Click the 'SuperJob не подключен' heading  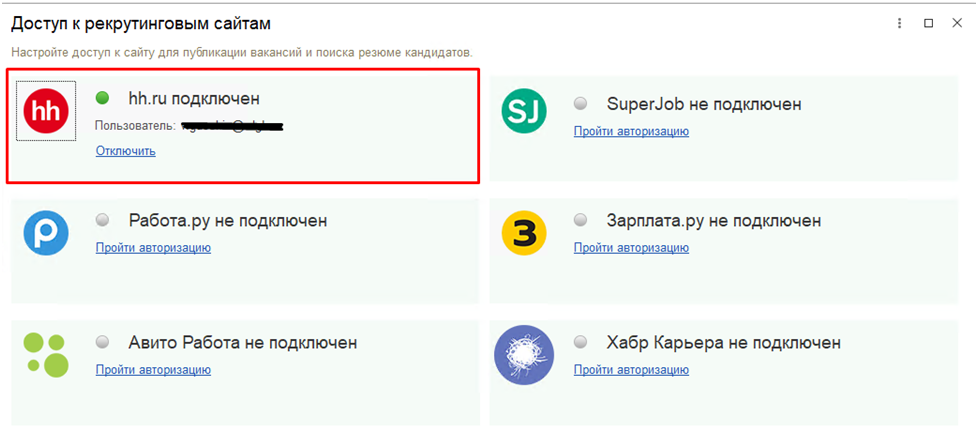coord(704,104)
